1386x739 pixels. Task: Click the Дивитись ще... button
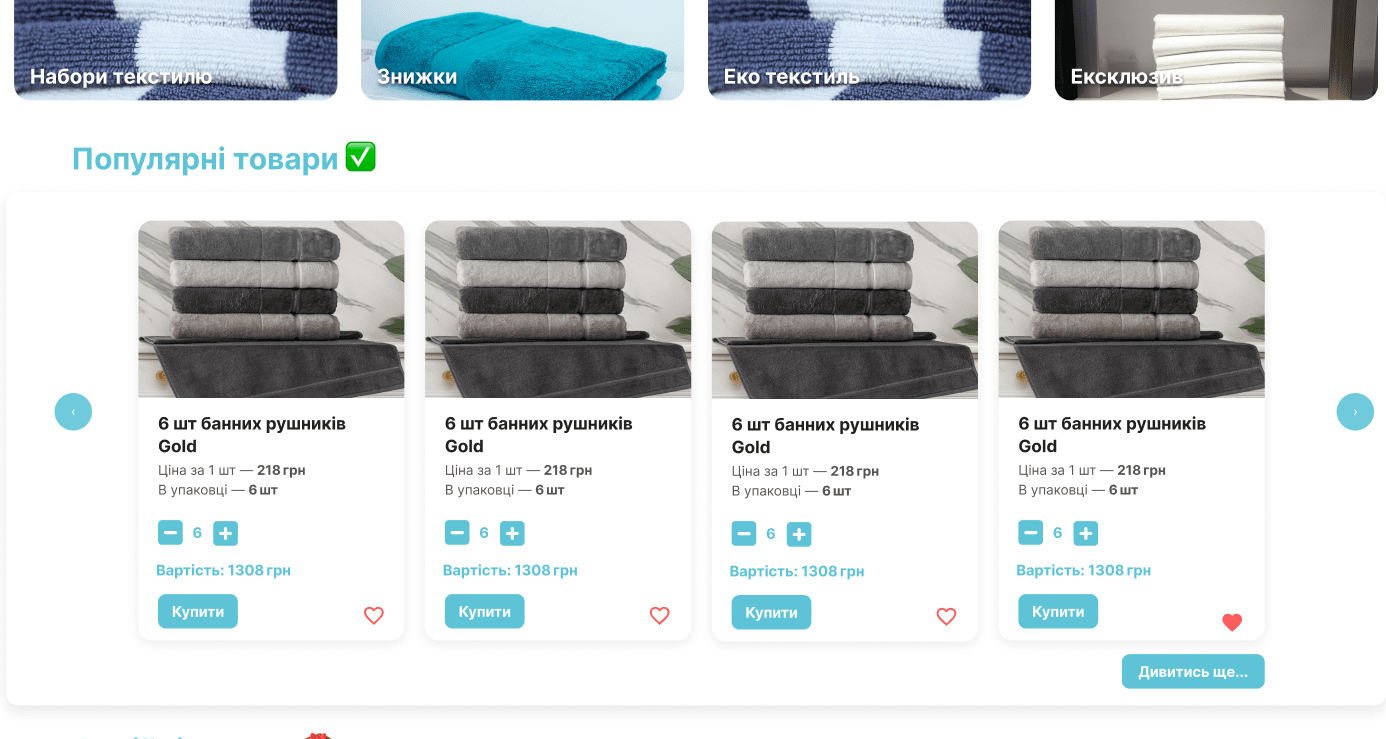1193,671
